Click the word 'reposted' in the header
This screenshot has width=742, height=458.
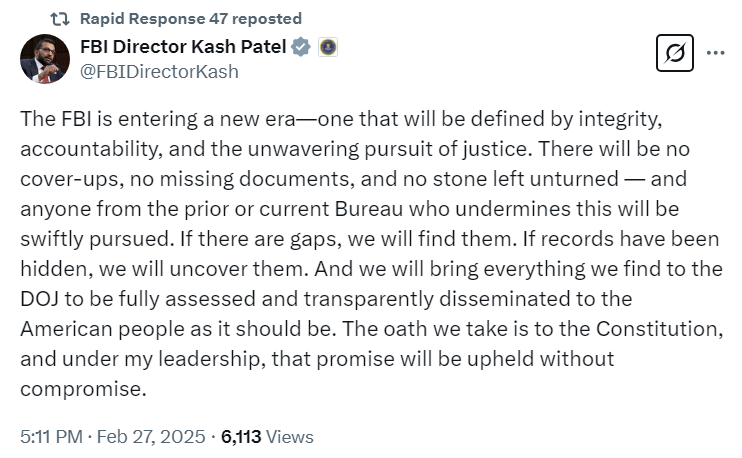(267, 18)
